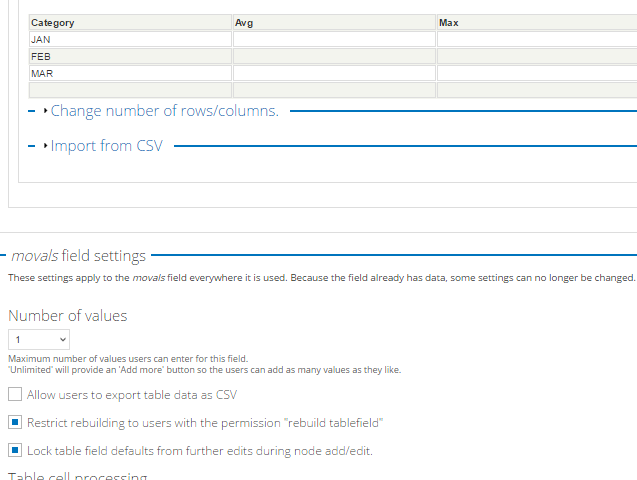Enable Allow users to export table data as CSV
637x480 pixels.
15,394
